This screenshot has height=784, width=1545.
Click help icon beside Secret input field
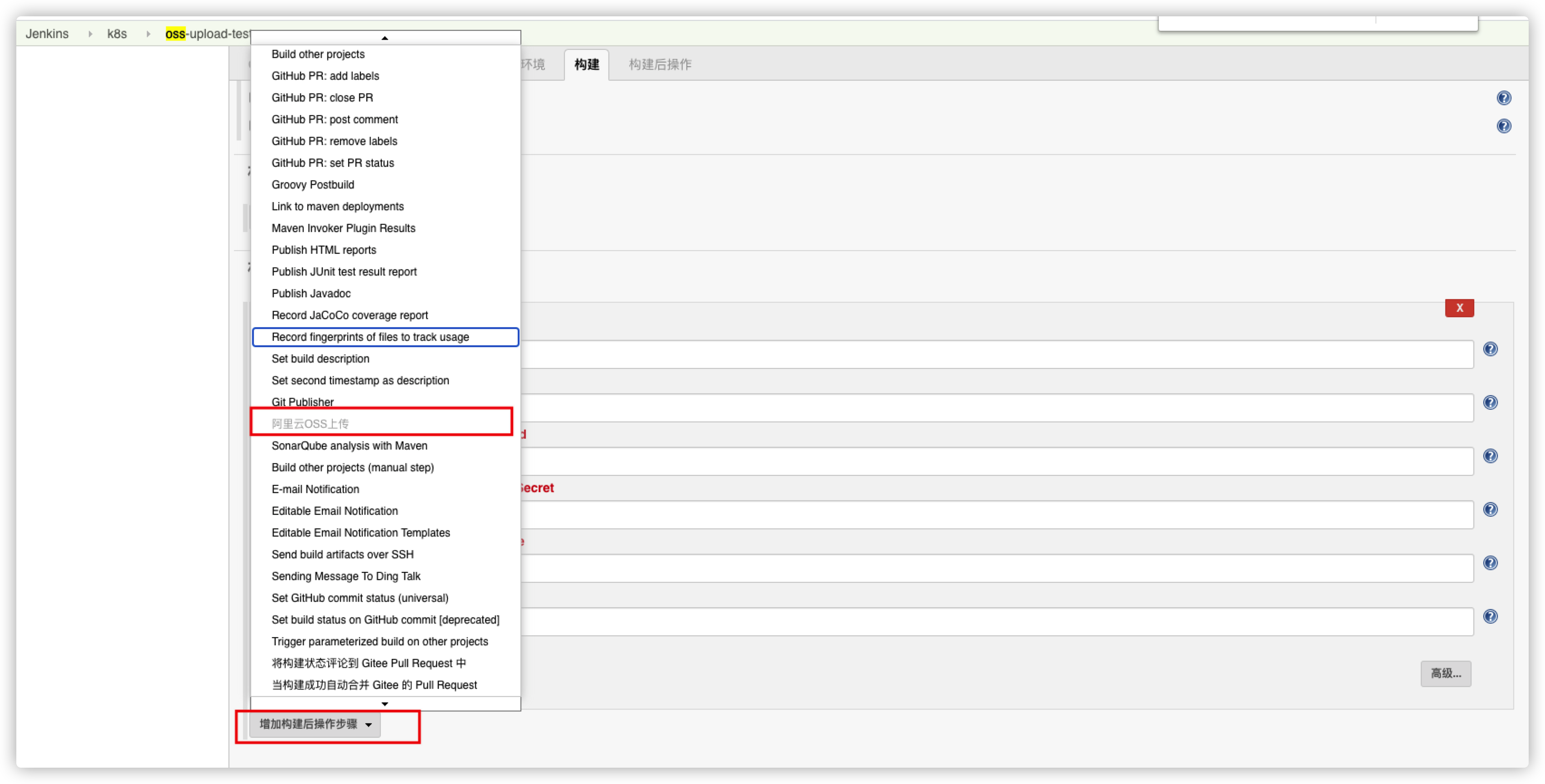coord(1491,509)
